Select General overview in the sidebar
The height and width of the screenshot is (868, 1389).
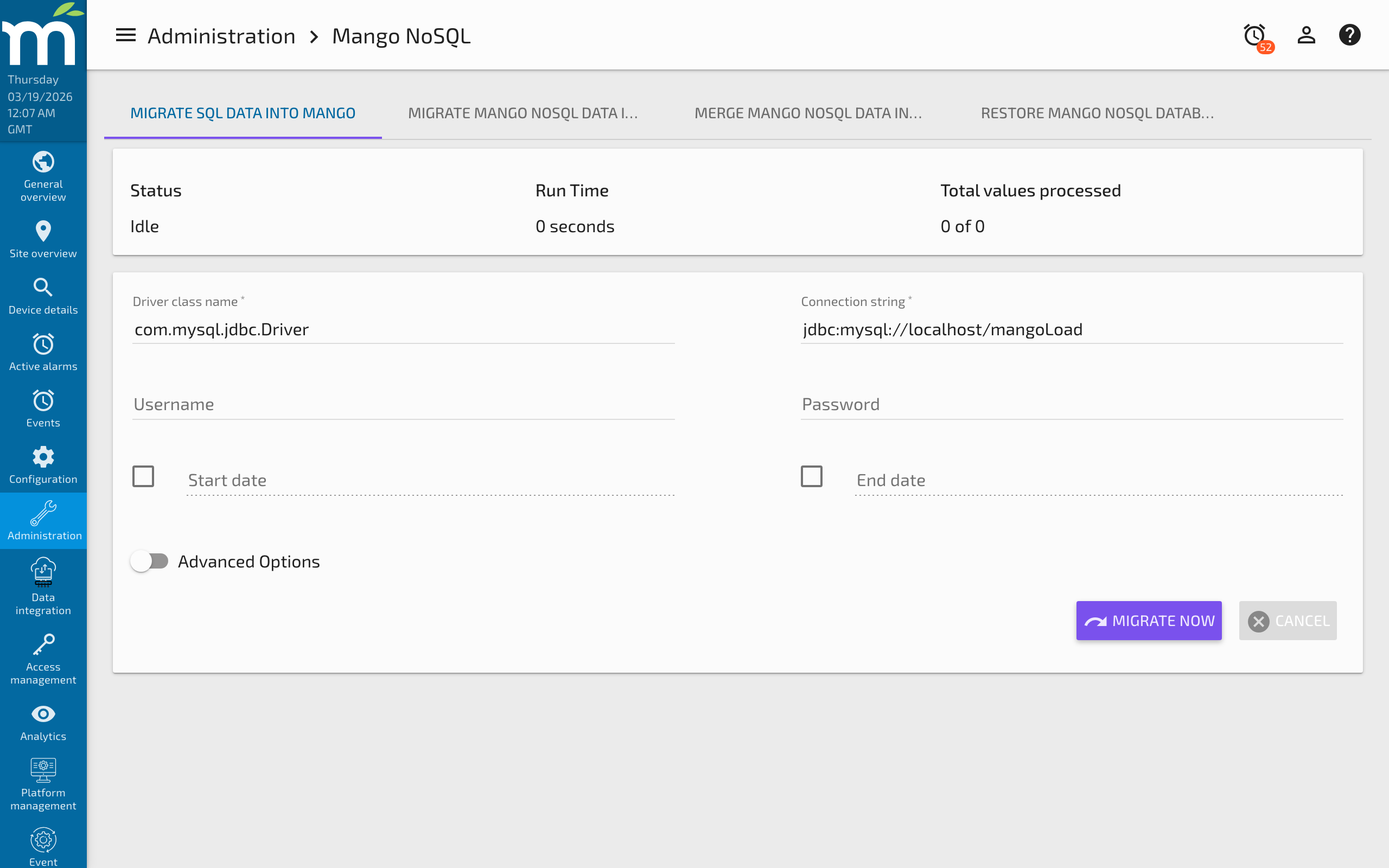(x=43, y=174)
